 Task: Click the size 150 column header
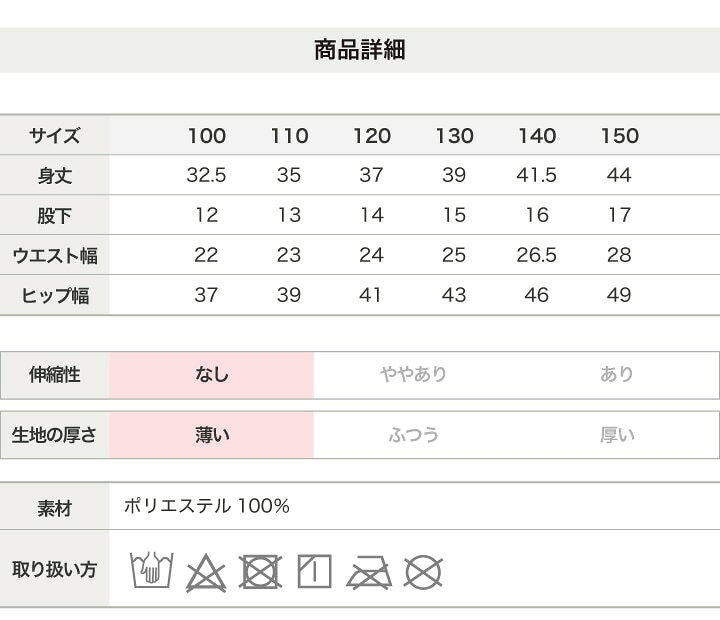[x=620, y=136]
